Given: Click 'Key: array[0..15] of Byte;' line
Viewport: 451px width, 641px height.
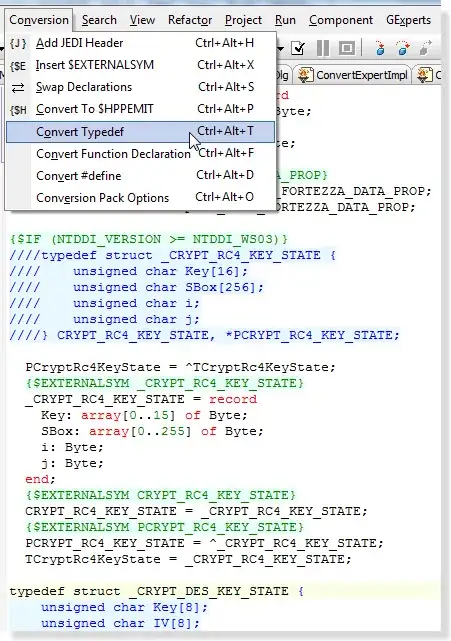Looking at the screenshot, I should [x=144, y=415].
